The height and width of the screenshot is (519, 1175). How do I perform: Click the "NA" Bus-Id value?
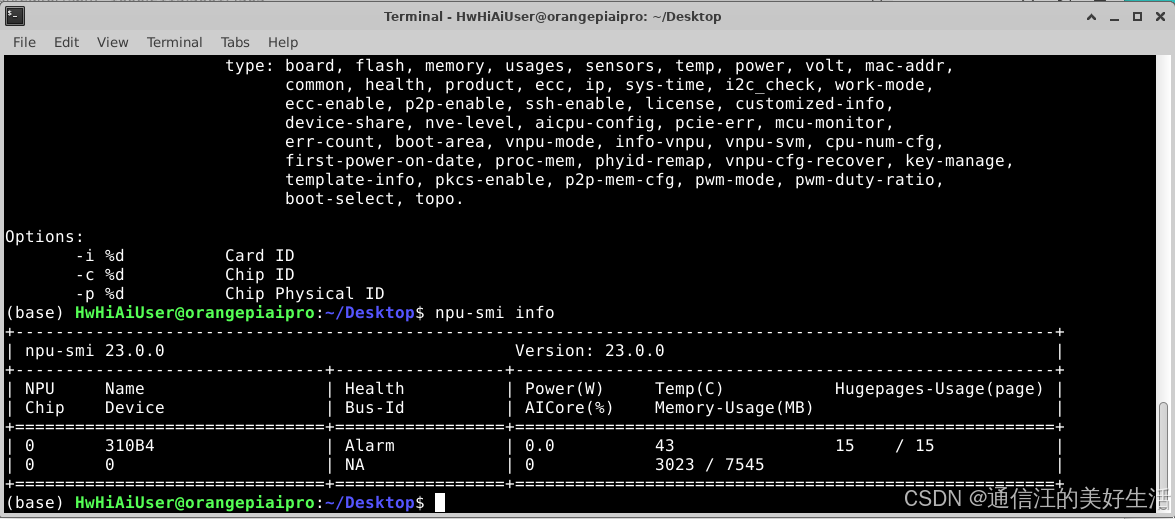(x=354, y=464)
